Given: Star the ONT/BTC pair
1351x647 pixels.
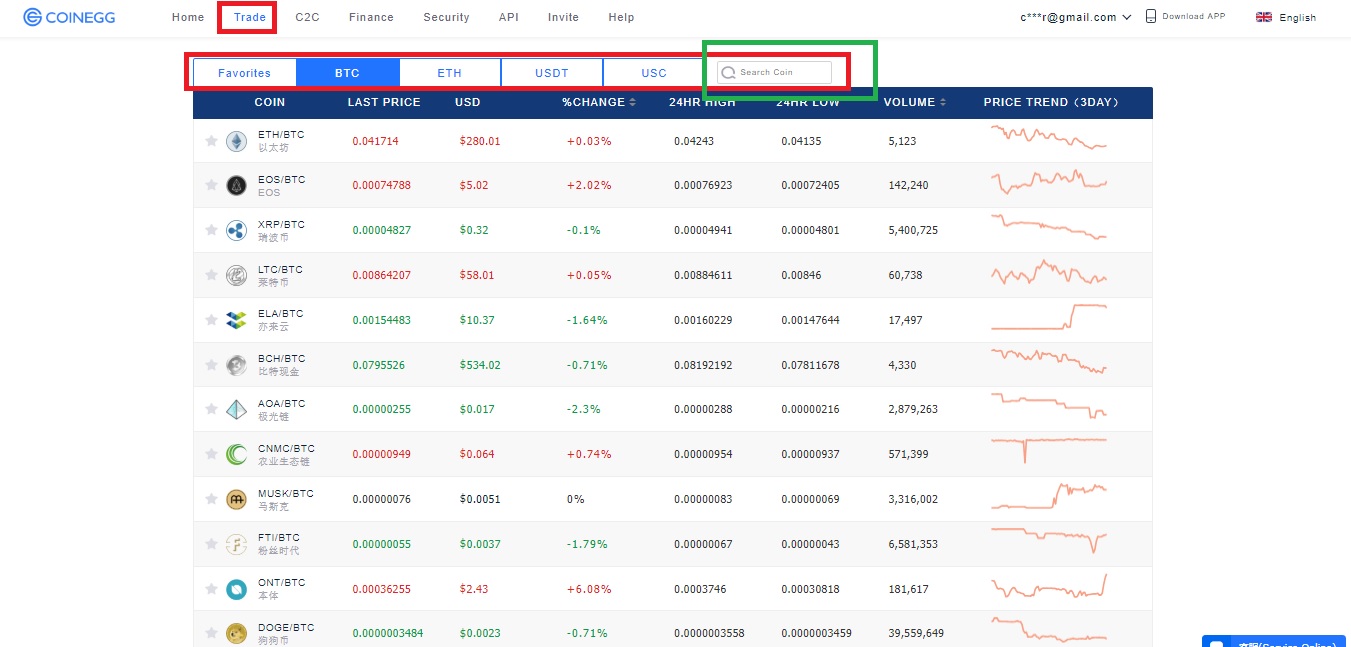Looking at the screenshot, I should coord(211,589).
